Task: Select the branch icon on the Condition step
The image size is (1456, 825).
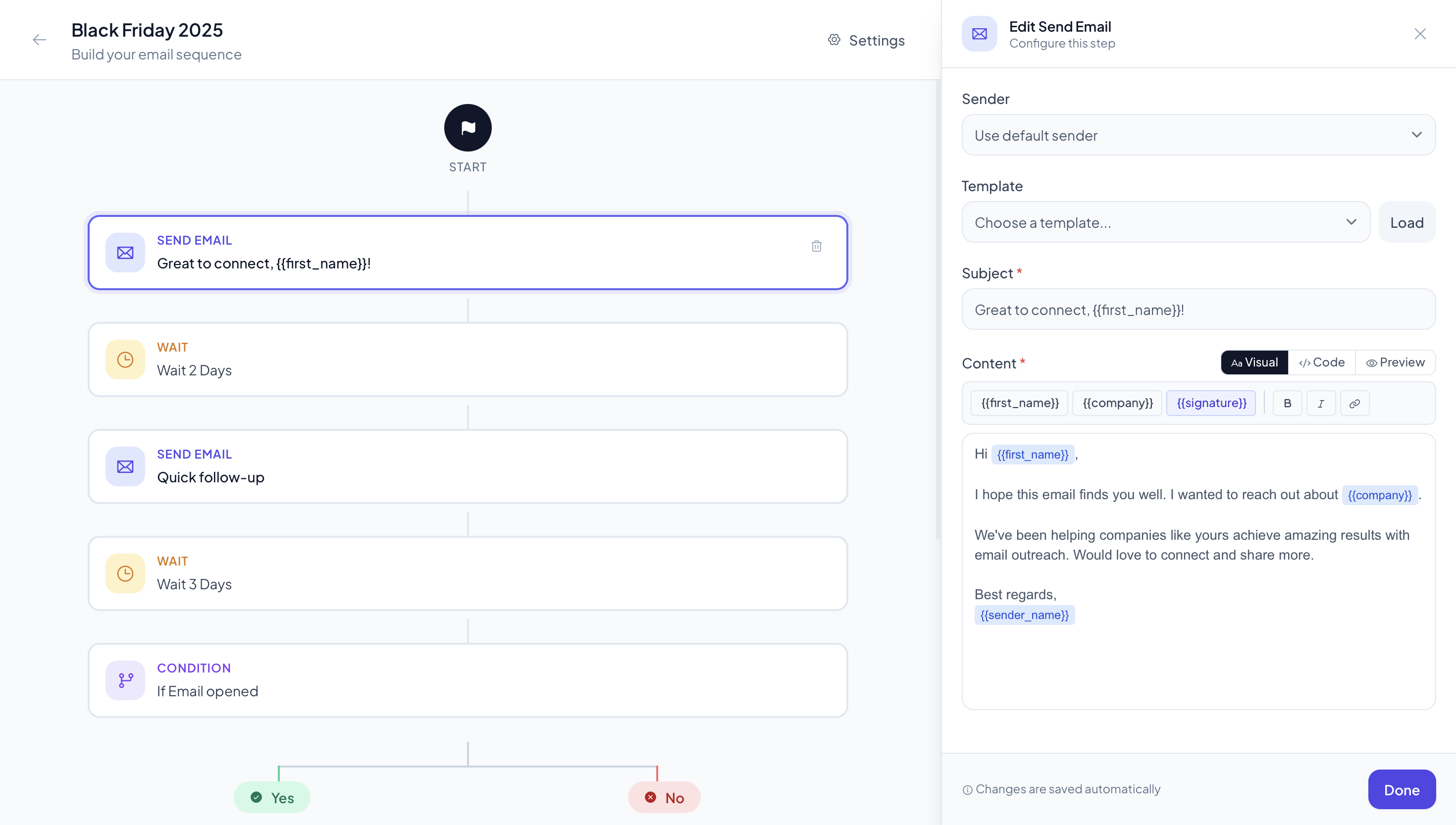Action: pos(125,680)
